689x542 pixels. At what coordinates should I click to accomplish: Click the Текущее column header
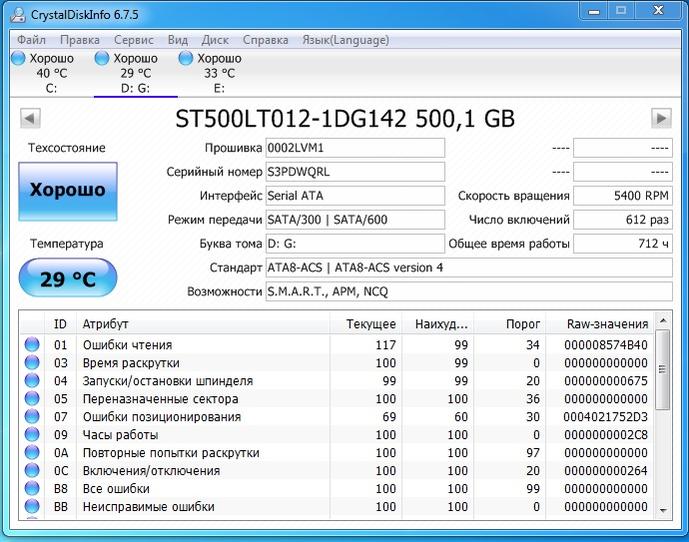pyautogui.click(x=366, y=324)
